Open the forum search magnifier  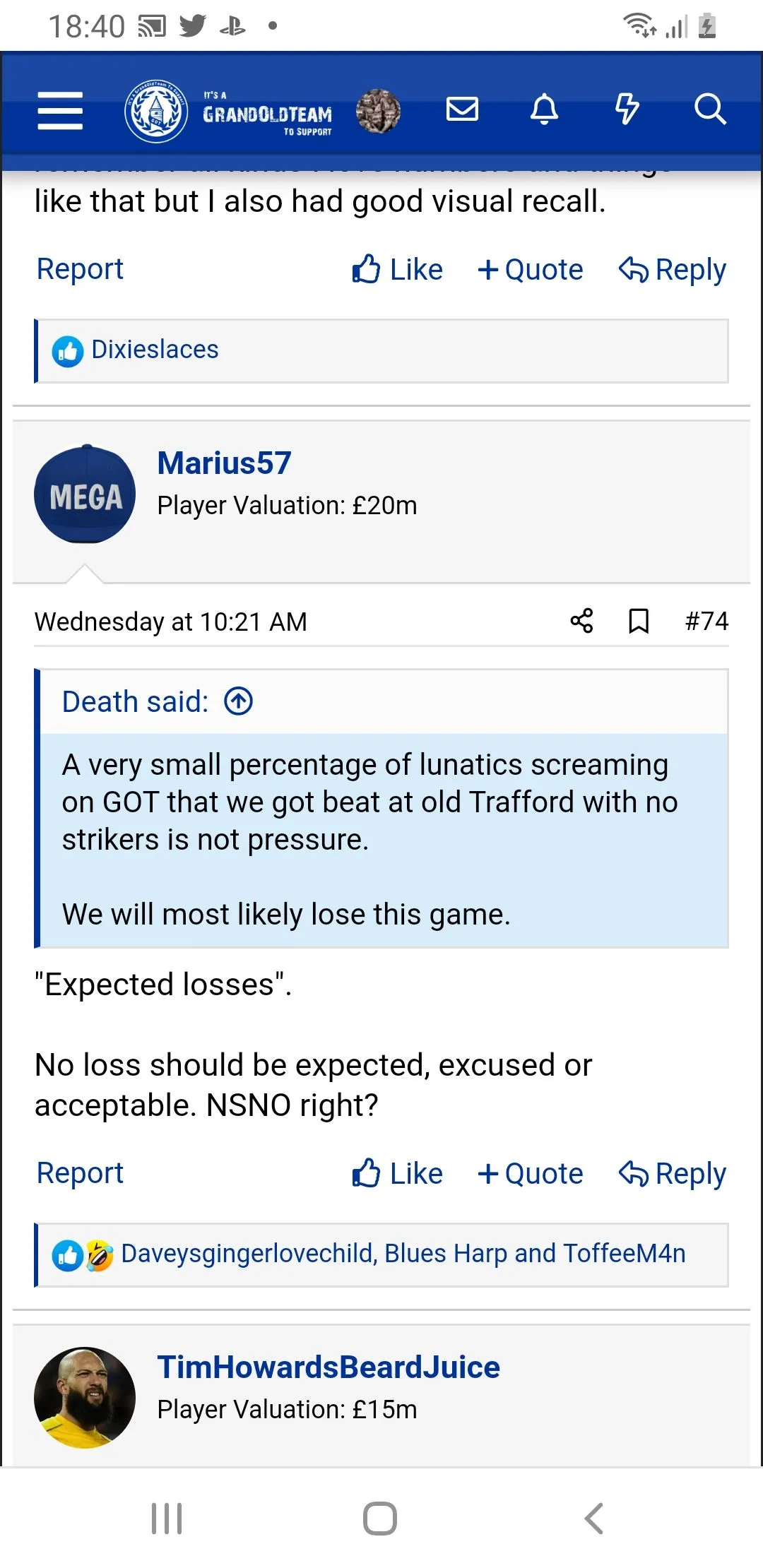pyautogui.click(x=709, y=109)
